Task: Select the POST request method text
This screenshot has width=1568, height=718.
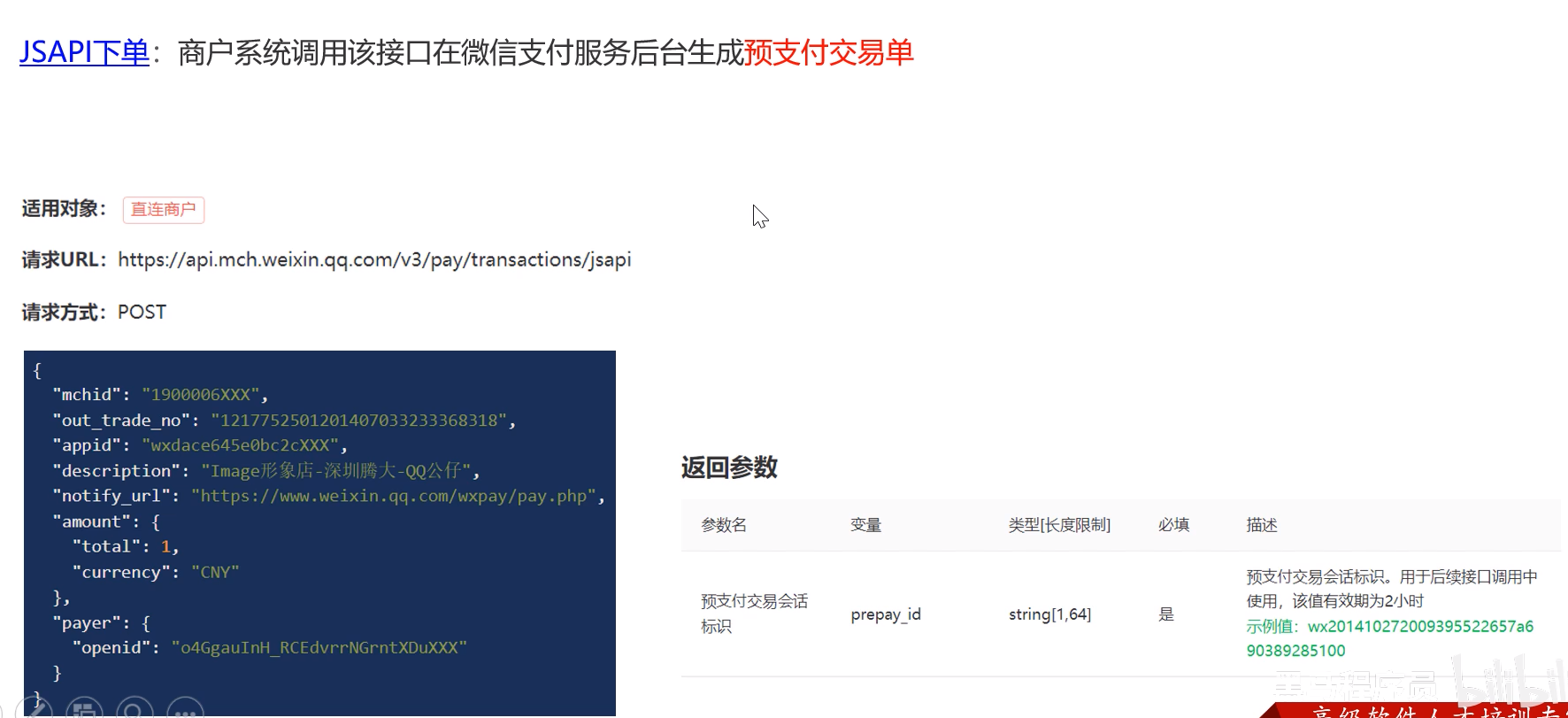Action: coord(142,313)
